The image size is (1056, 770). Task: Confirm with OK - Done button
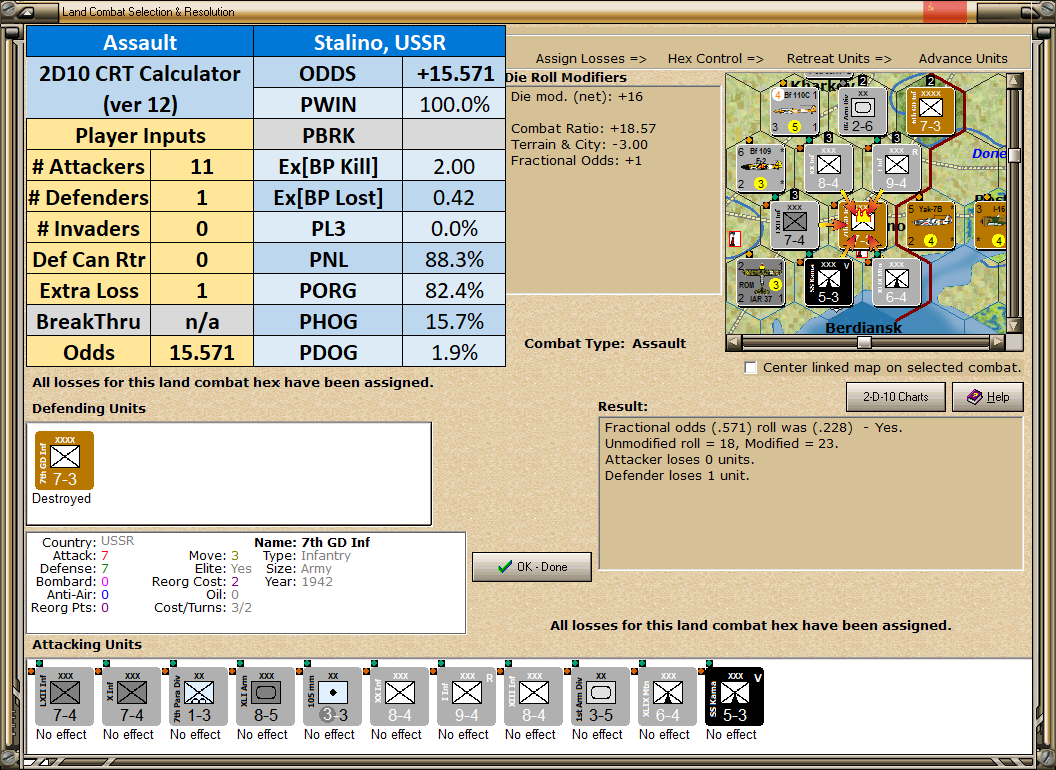click(532, 567)
